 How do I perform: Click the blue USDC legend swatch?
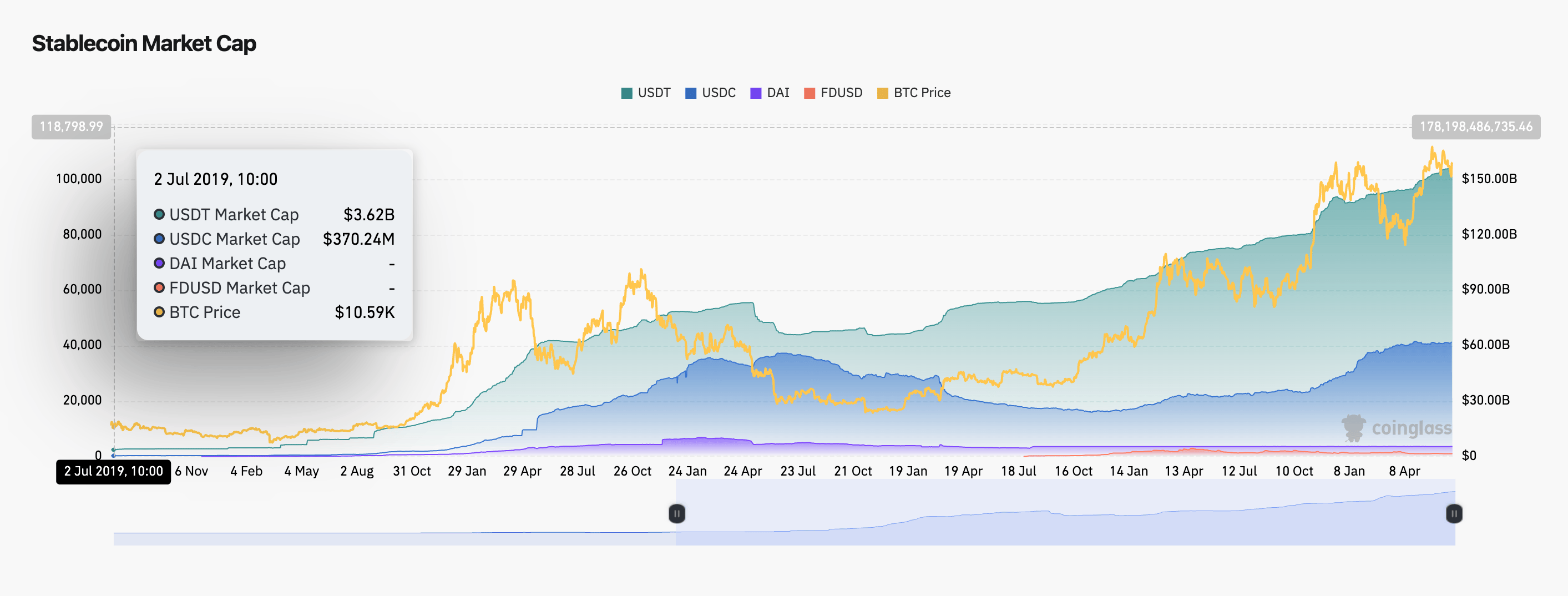tap(690, 93)
